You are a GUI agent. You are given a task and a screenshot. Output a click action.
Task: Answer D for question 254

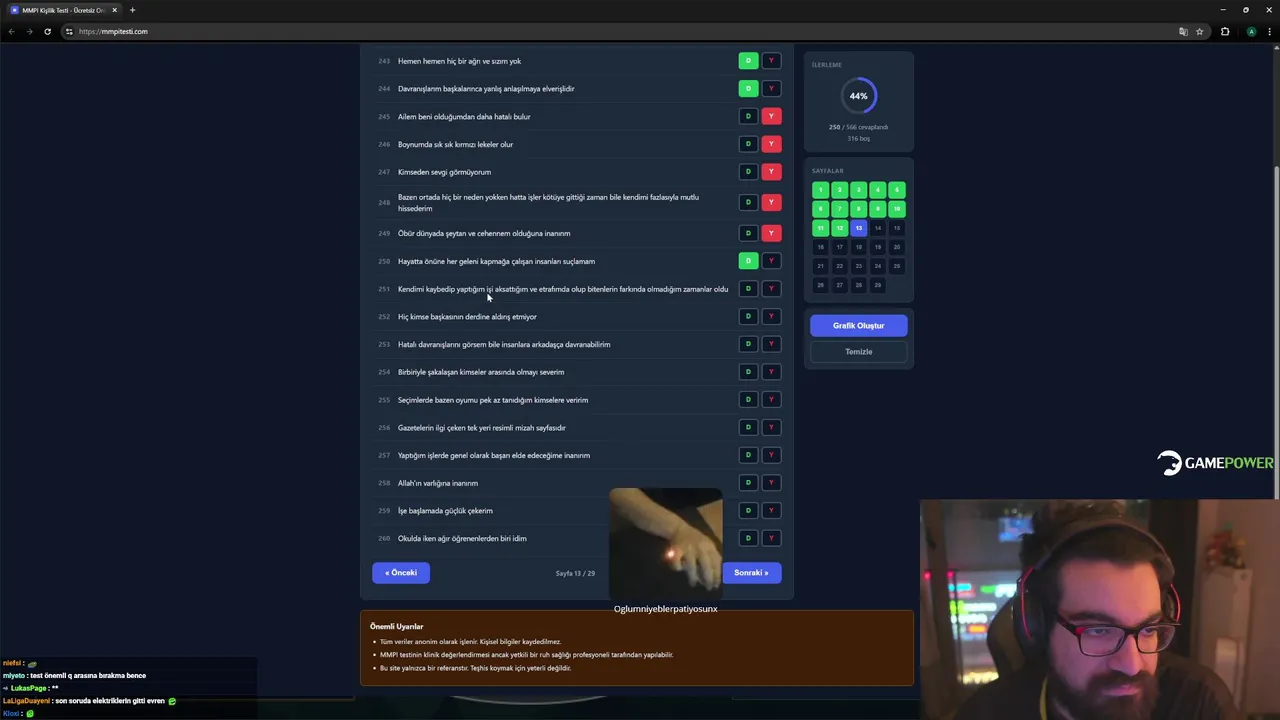(x=748, y=372)
